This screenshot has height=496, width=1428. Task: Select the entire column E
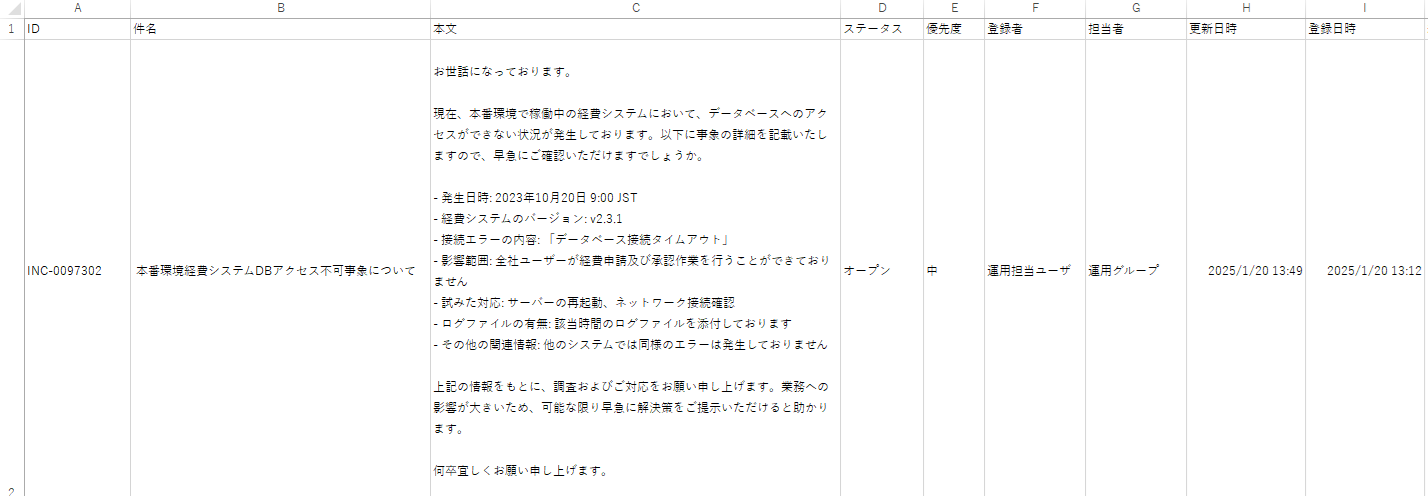coord(953,8)
